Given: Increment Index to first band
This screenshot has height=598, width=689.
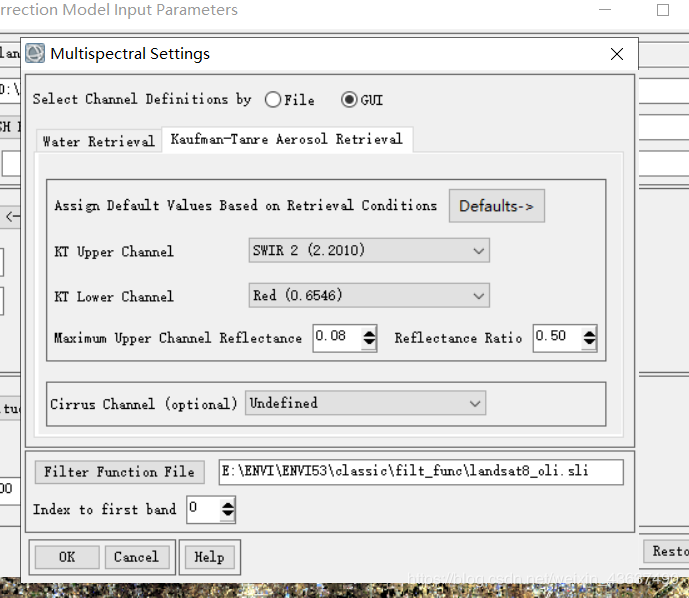Looking at the screenshot, I should point(228,505).
